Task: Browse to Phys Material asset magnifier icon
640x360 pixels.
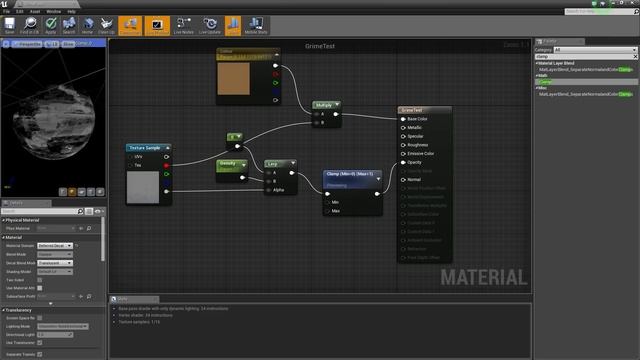Action: point(89,229)
